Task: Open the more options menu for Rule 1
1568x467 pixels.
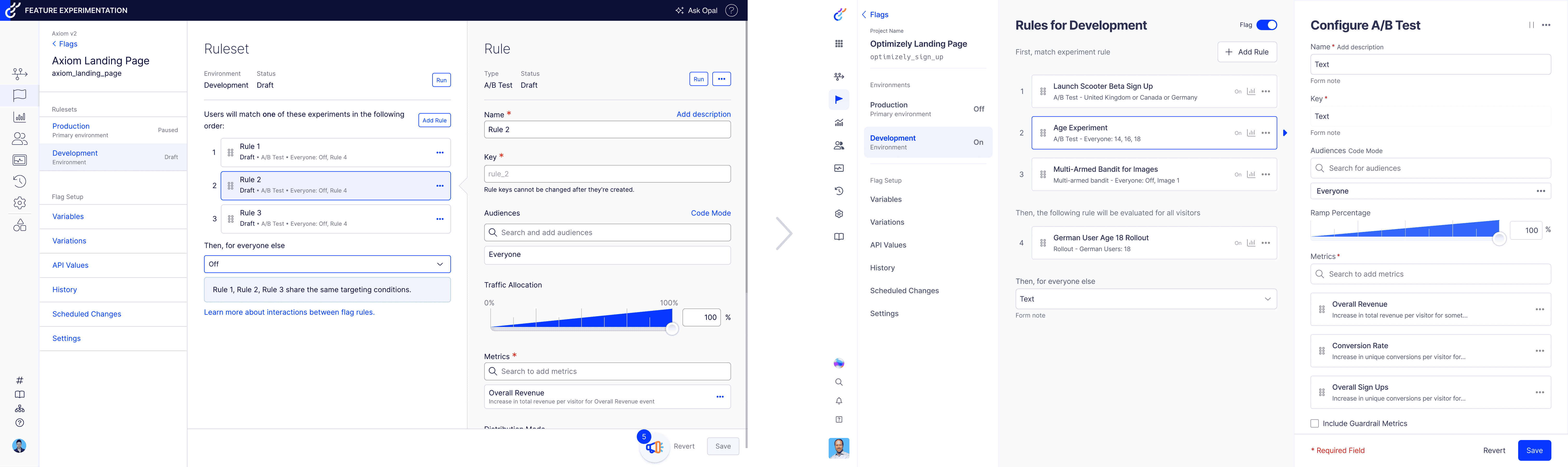Action: point(440,153)
